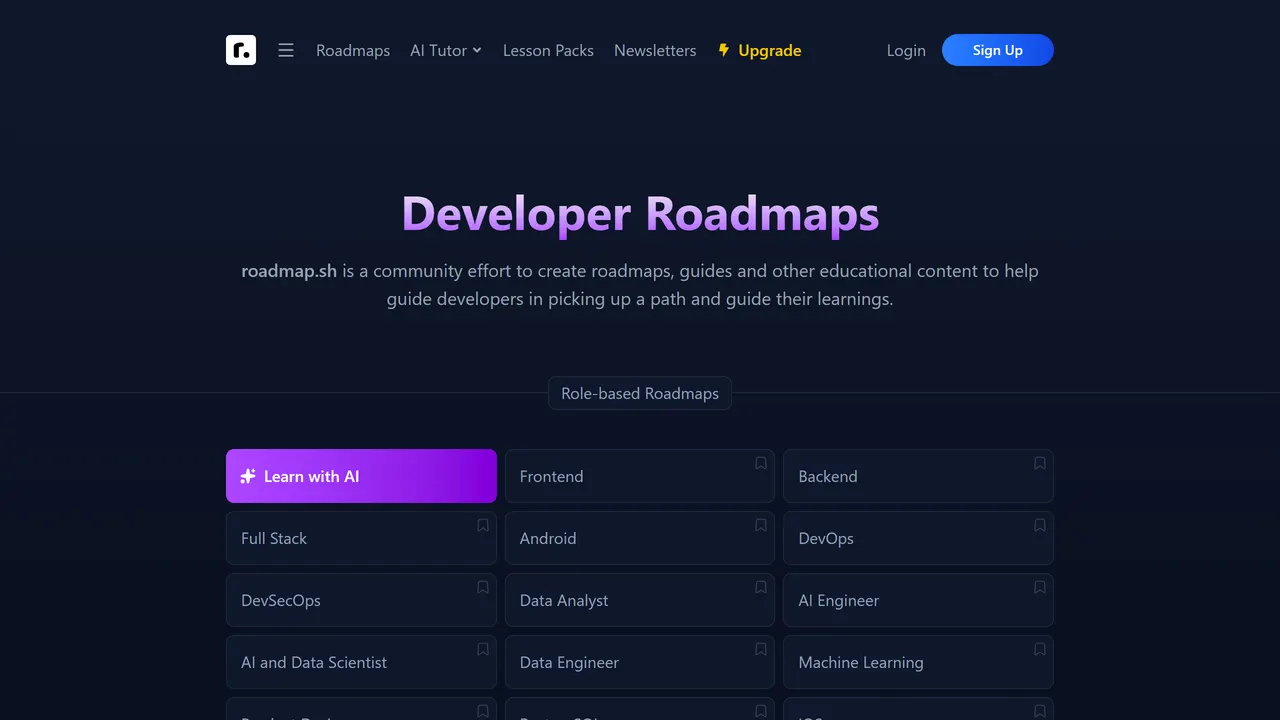Open the Data Analyst roadmap card

(640, 600)
